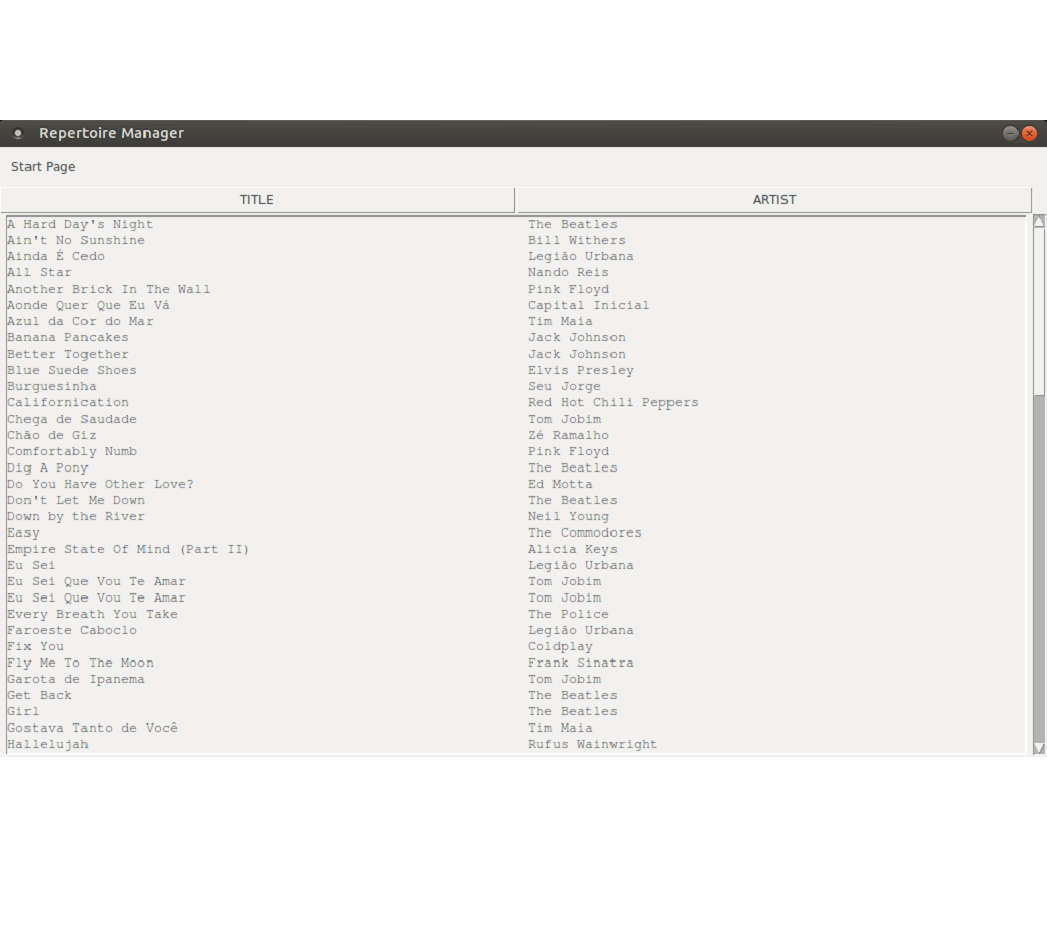This screenshot has width=1047, height=941.
Task: Select 'Burguesinha' song
Action: (52, 386)
